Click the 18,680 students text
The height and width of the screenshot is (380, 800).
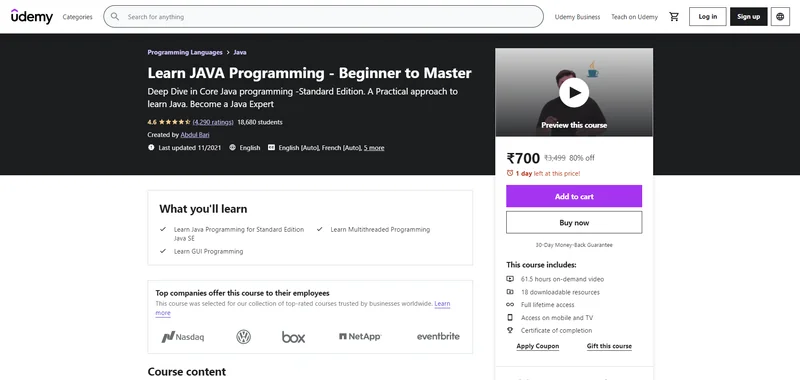(x=260, y=122)
